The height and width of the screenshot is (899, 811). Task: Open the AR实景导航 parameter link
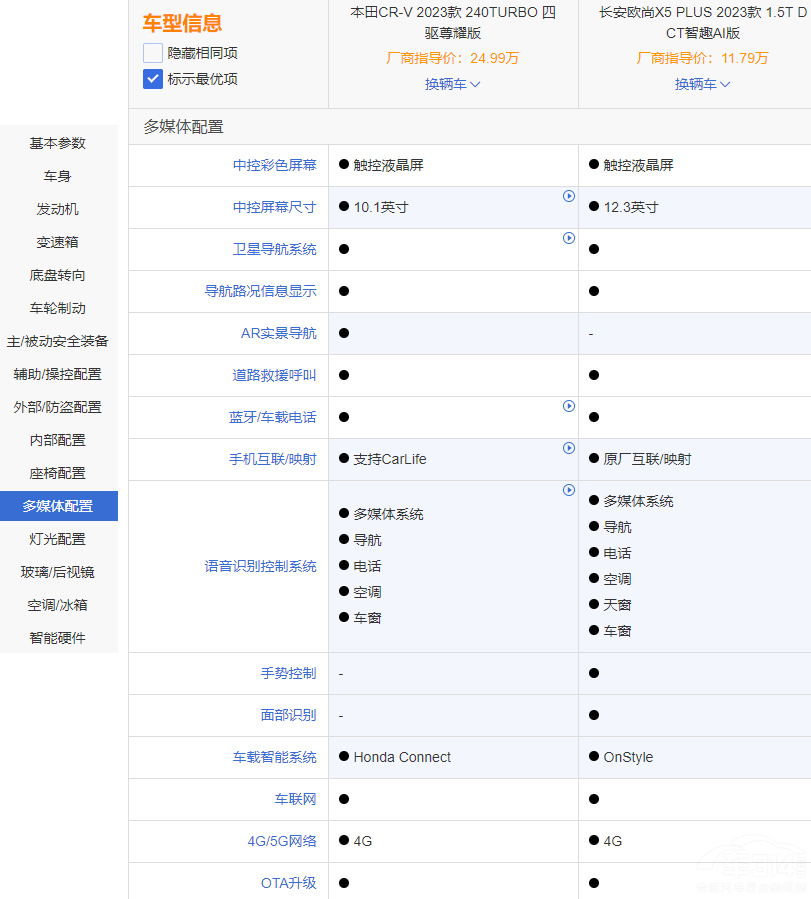tap(278, 333)
